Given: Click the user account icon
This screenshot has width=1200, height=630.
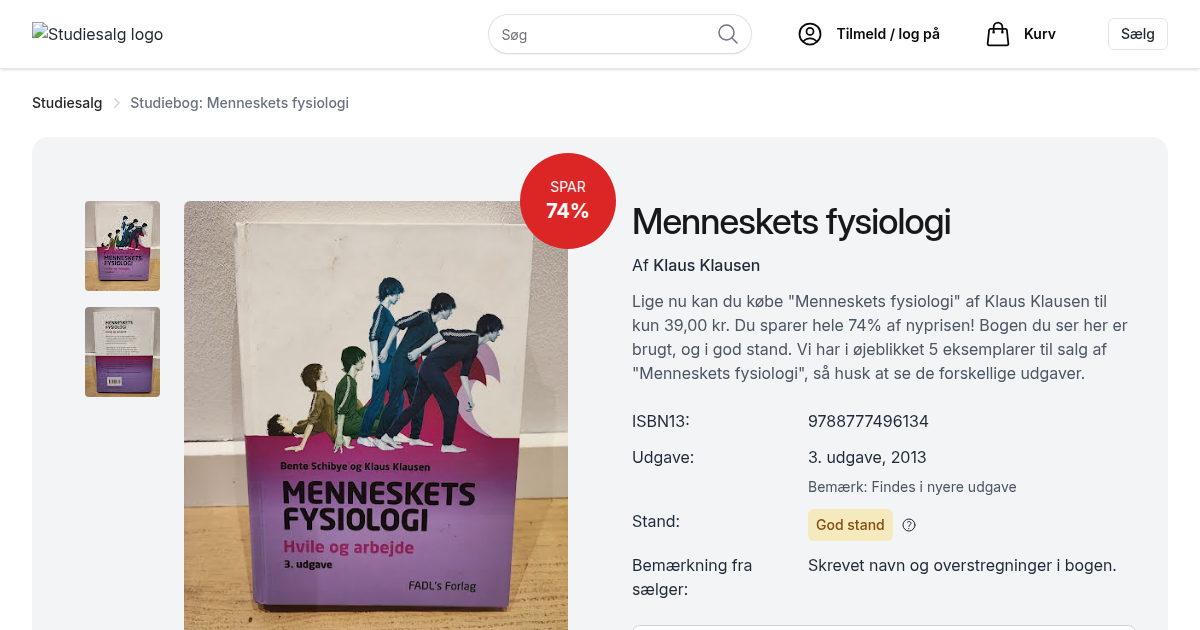Looking at the screenshot, I should click(809, 34).
